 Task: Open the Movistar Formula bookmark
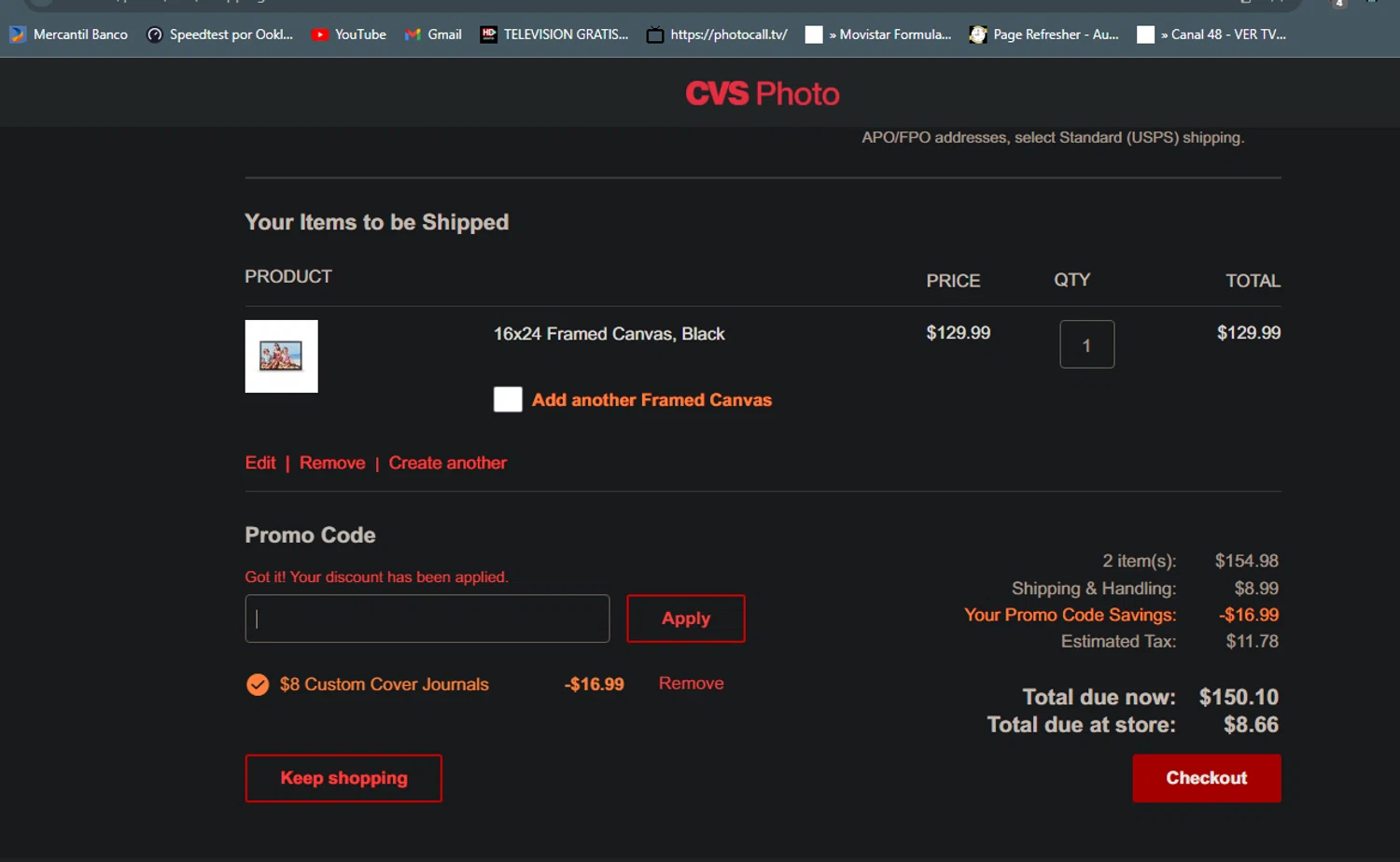point(879,35)
